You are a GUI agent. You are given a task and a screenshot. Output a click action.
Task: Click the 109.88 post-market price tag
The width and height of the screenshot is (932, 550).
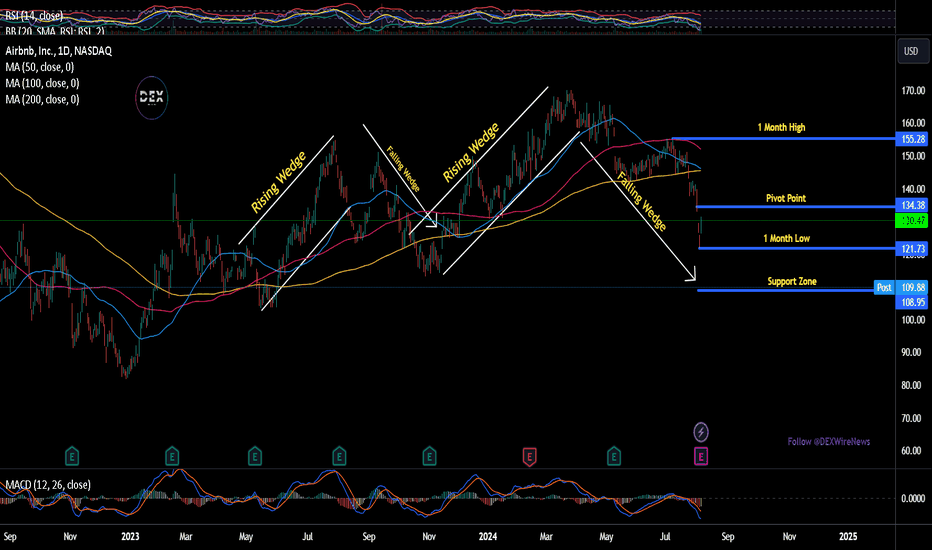[x=913, y=287]
